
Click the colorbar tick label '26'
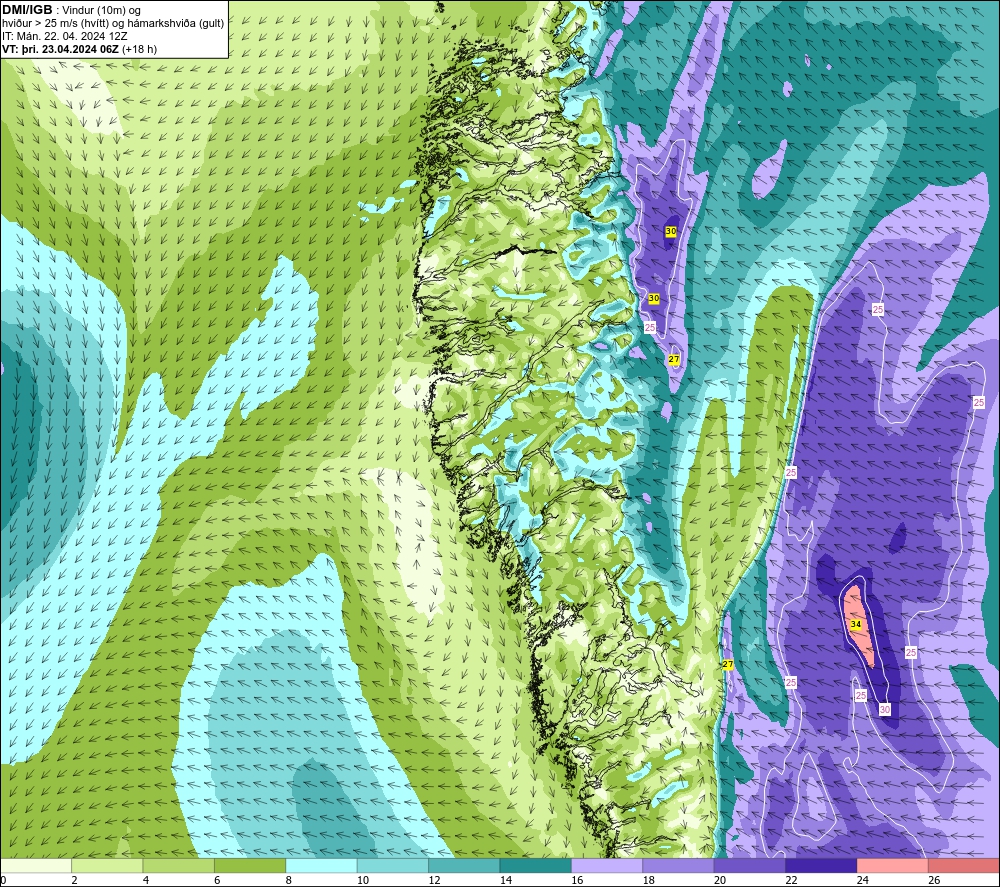pos(934,880)
